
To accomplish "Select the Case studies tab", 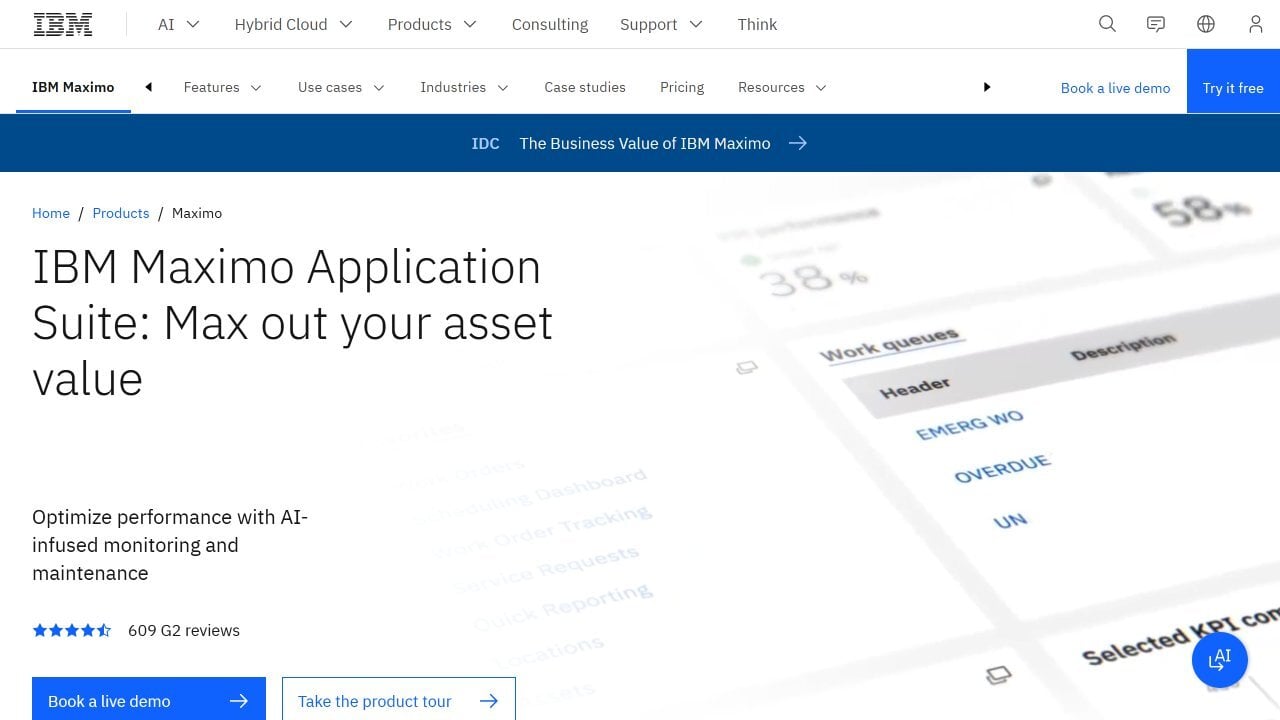I will click(585, 87).
